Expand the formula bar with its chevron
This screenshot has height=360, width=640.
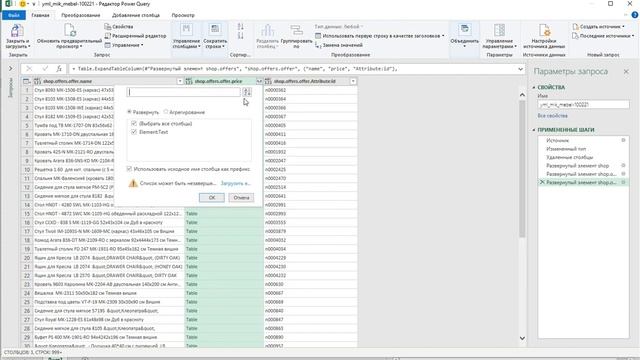pos(520,69)
